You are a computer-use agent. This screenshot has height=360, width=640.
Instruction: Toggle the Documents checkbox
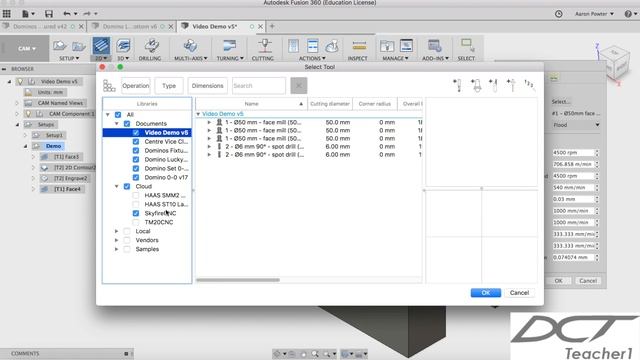127,124
